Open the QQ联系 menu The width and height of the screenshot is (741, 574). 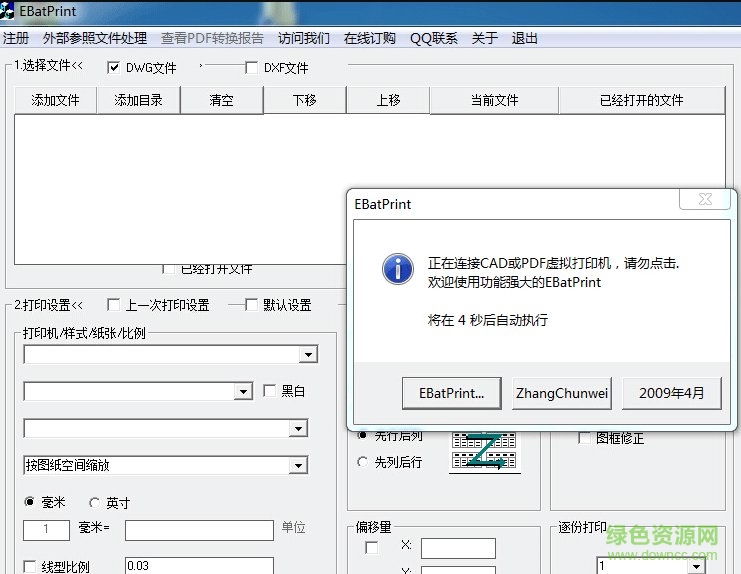pyautogui.click(x=433, y=38)
